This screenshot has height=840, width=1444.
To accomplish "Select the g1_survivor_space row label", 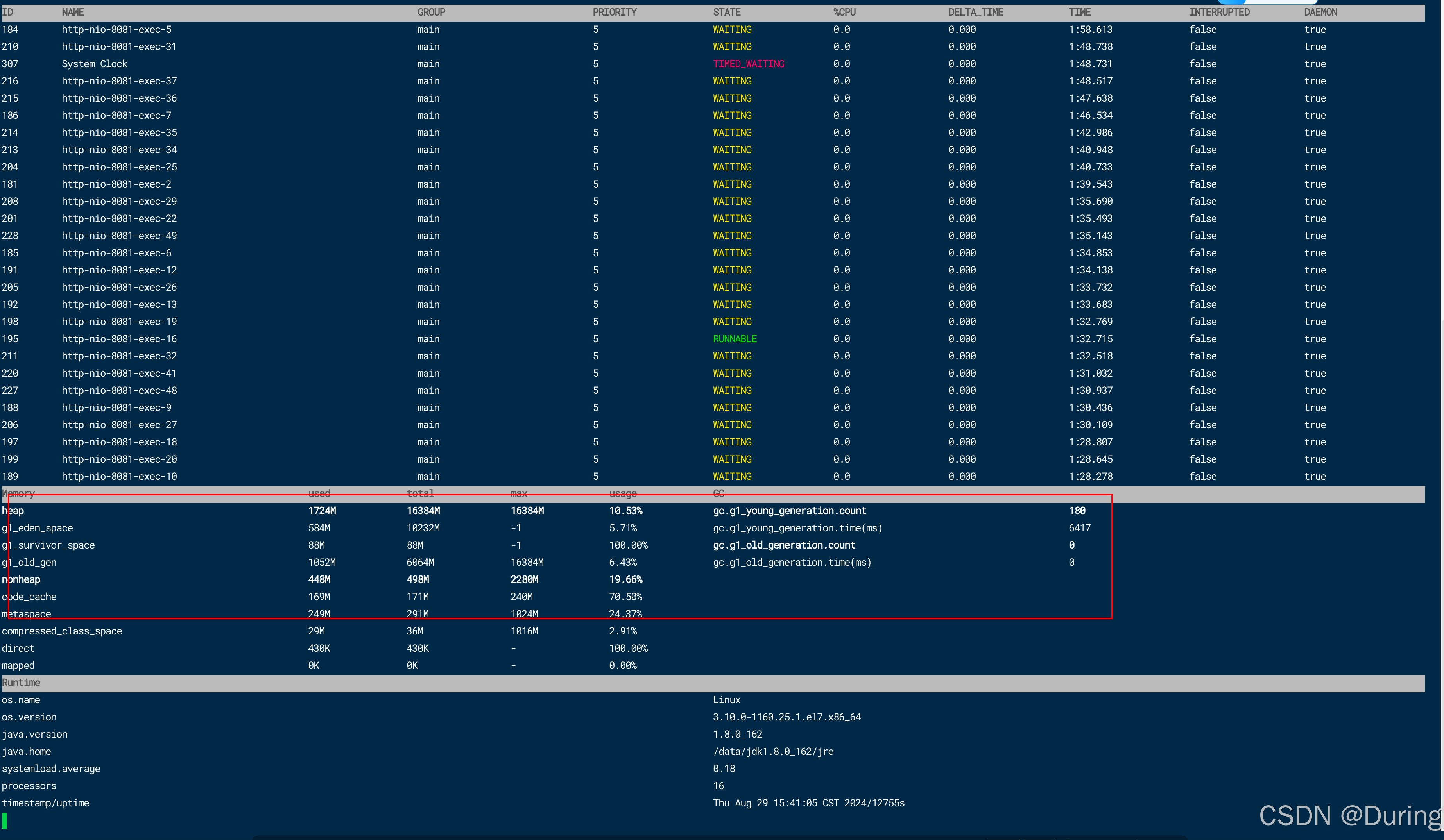I will click(48, 545).
